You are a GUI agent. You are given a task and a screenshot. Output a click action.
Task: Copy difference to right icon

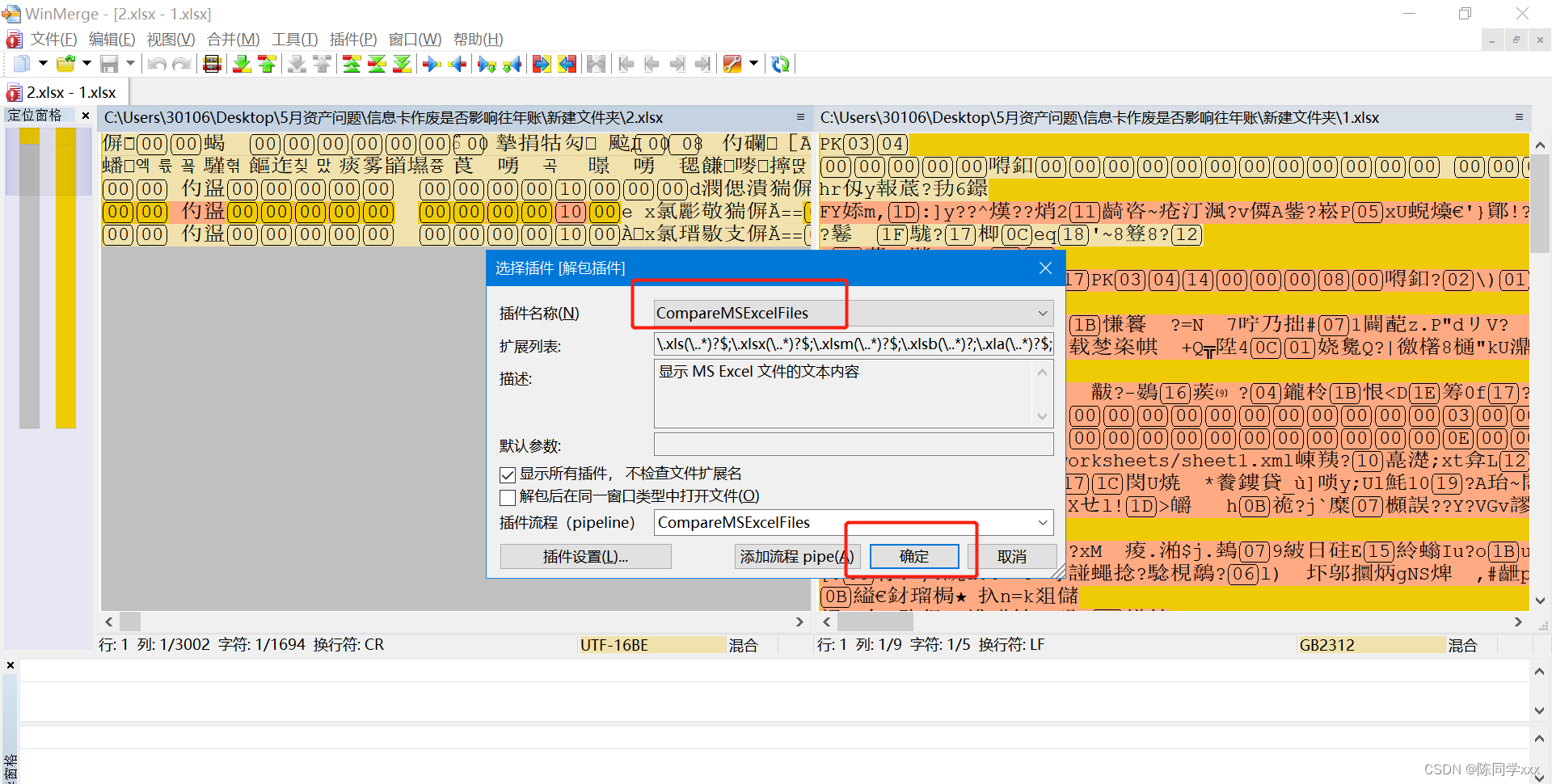[x=432, y=64]
